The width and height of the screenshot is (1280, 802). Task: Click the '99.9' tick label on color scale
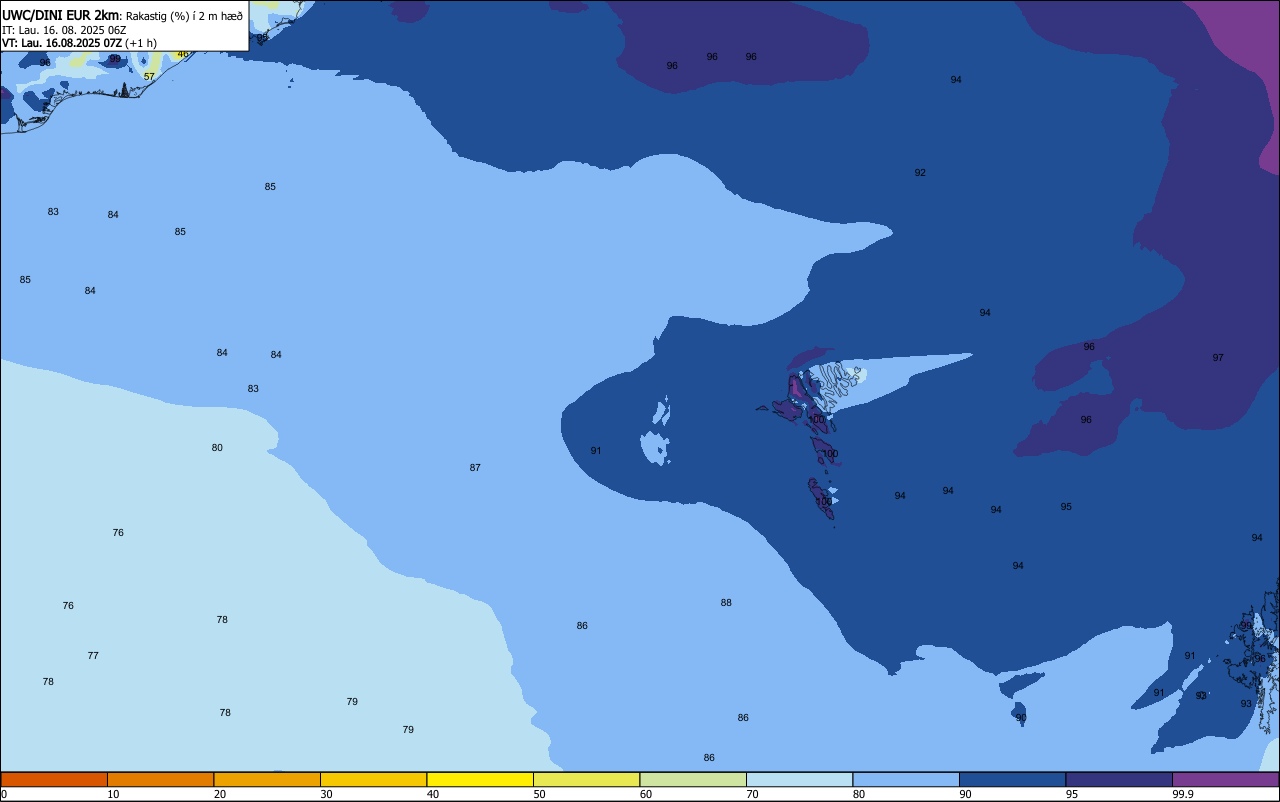point(1183,794)
